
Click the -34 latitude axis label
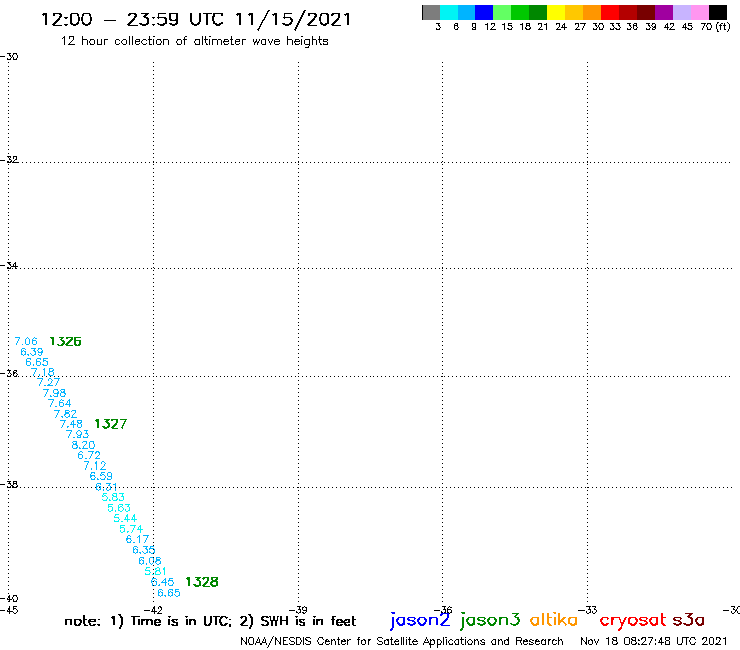click(x=9, y=266)
